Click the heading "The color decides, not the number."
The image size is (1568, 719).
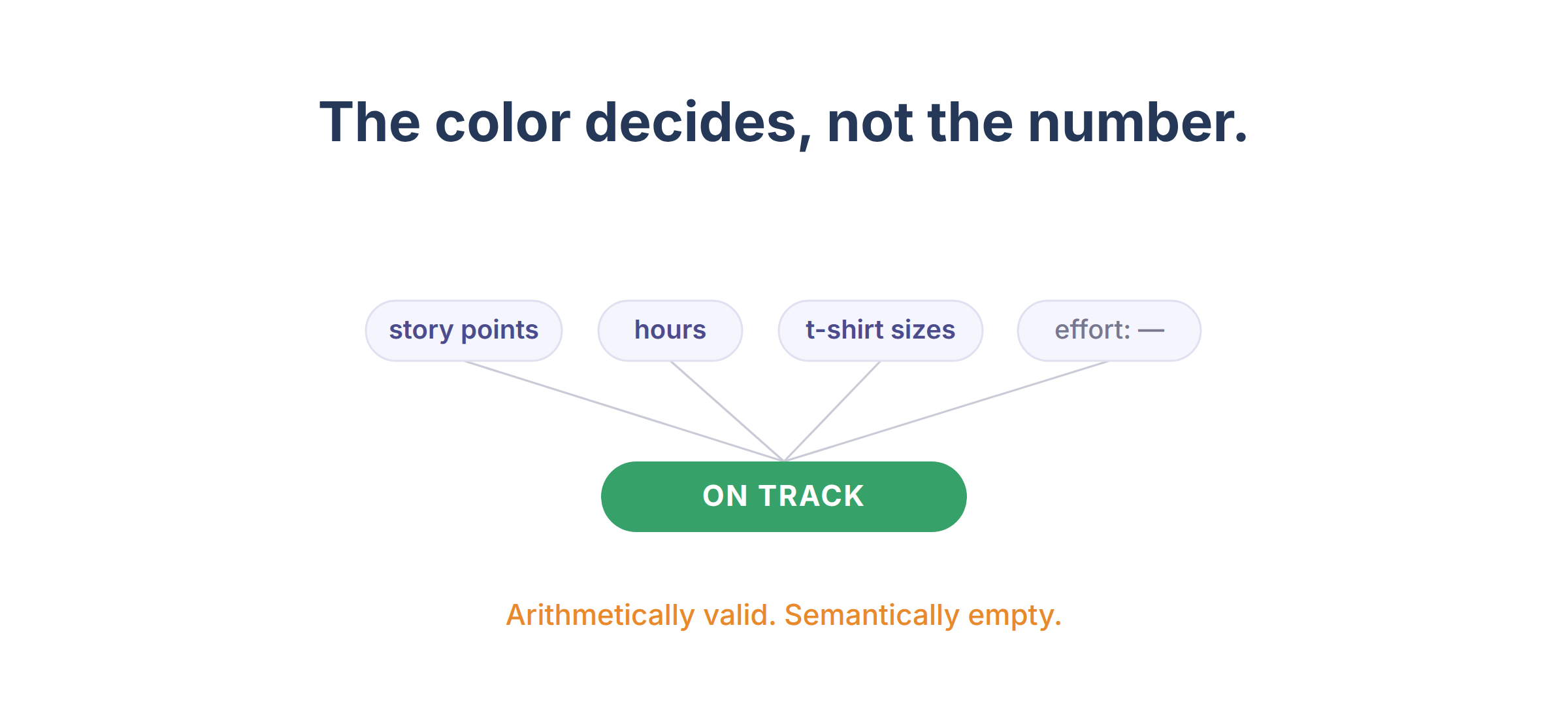tap(784, 123)
